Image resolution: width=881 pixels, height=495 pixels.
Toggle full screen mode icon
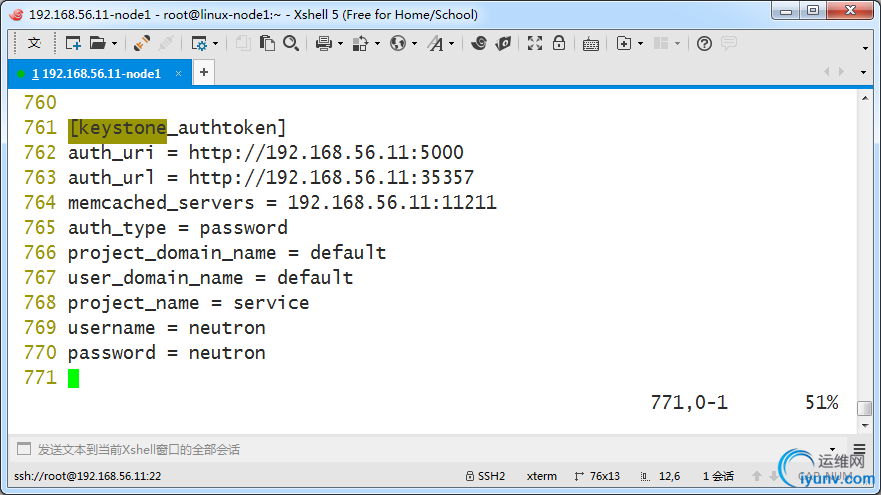point(535,43)
